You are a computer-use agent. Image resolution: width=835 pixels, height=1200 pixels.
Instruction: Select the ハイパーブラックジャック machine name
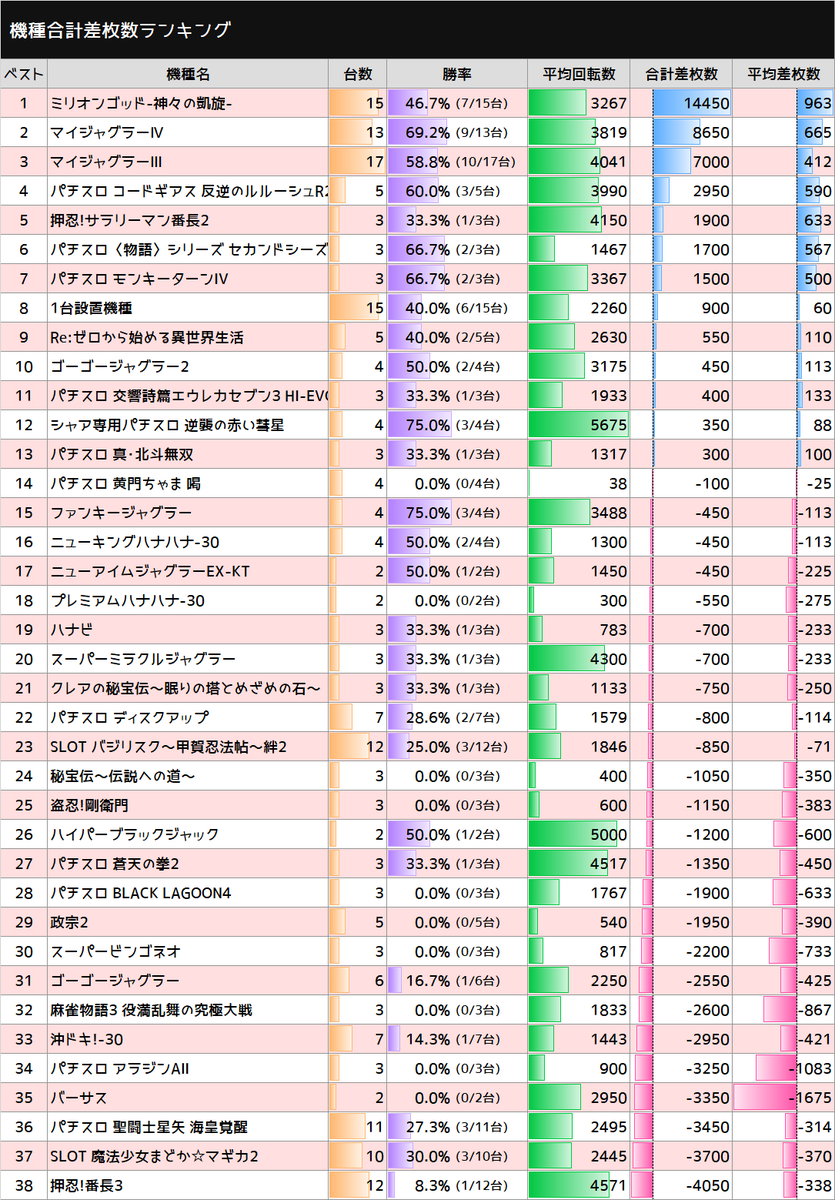134,835
